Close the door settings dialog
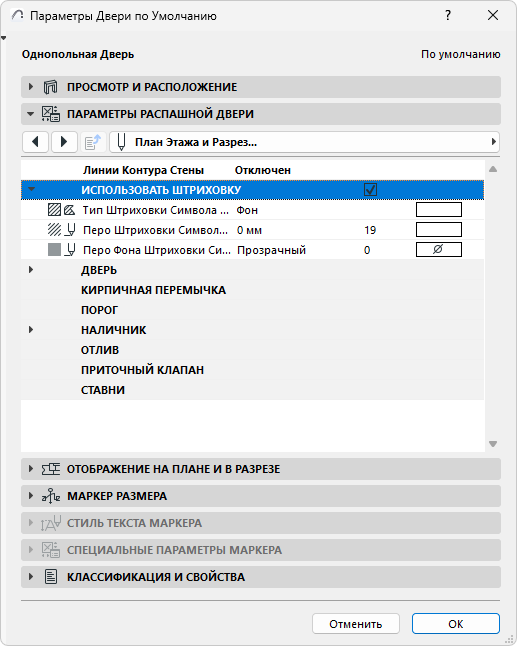This screenshot has height=646, width=517. pos(493,16)
